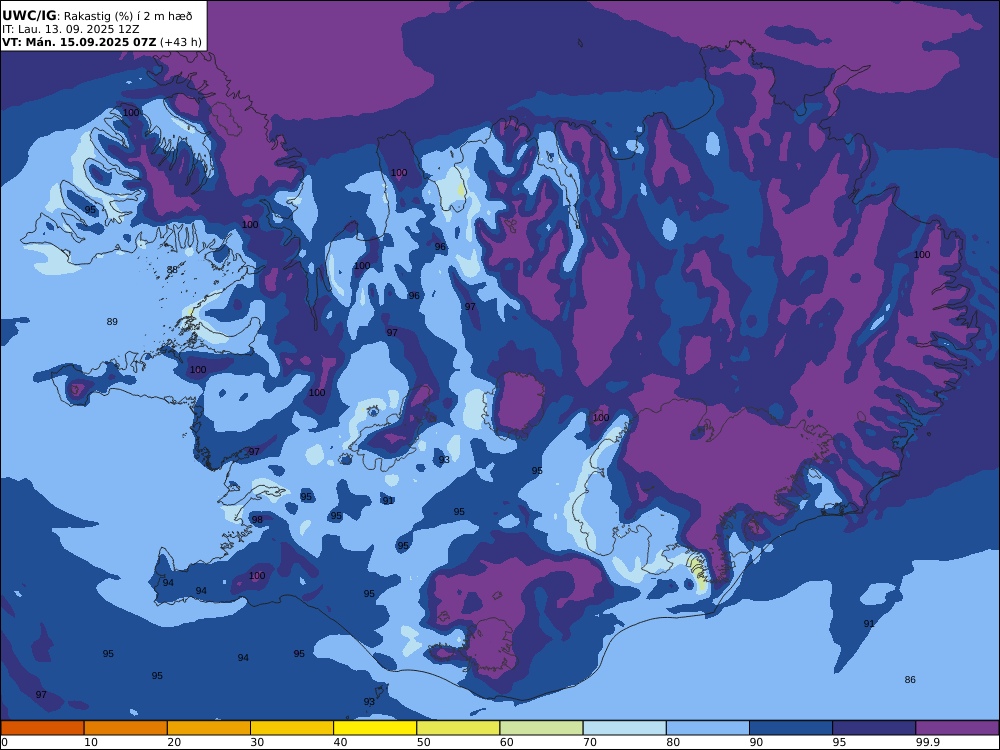Click the '50' color scale label
The width and height of the screenshot is (1000, 750).
423,742
